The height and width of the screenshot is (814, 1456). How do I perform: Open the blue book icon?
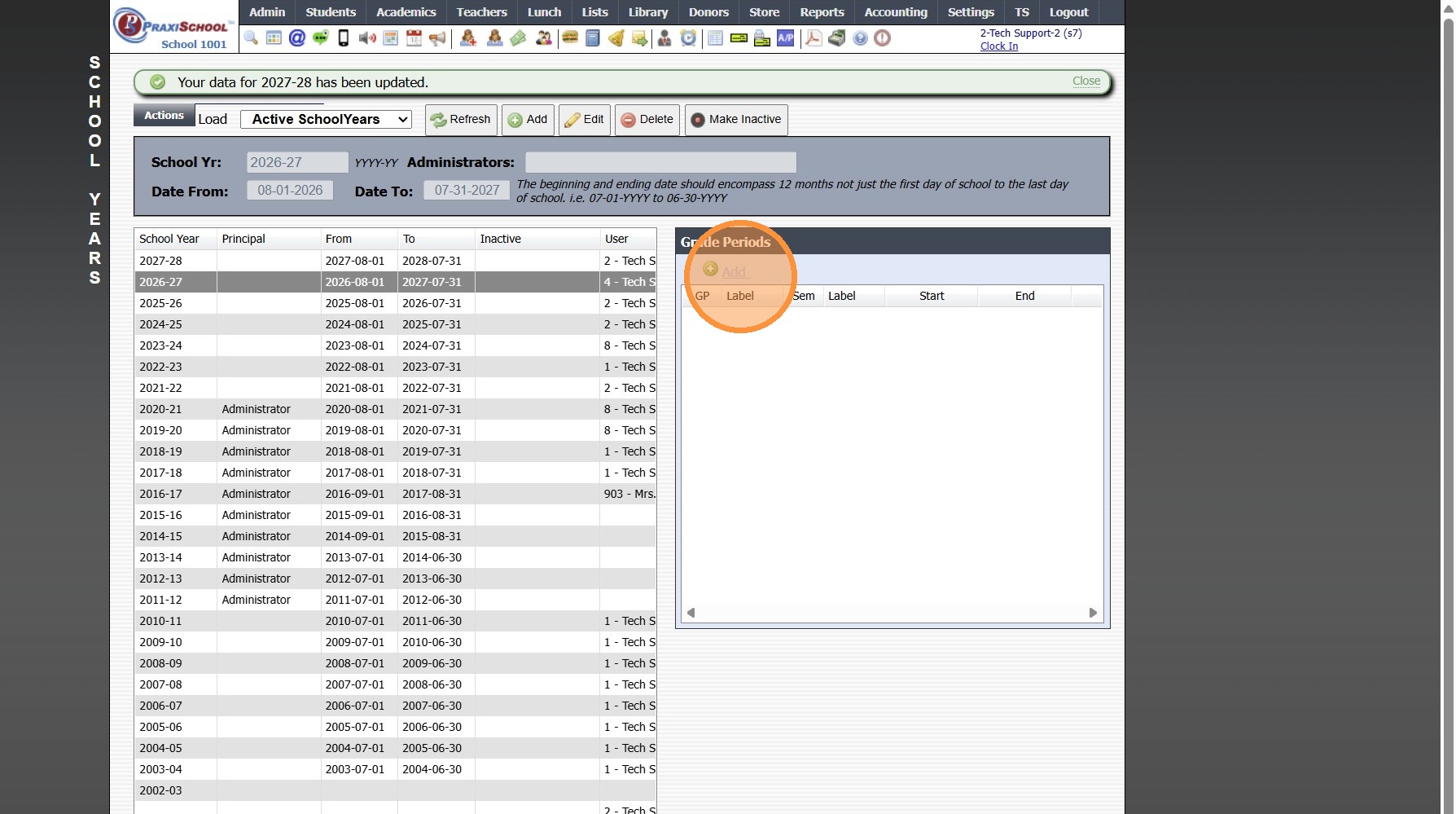point(593,38)
